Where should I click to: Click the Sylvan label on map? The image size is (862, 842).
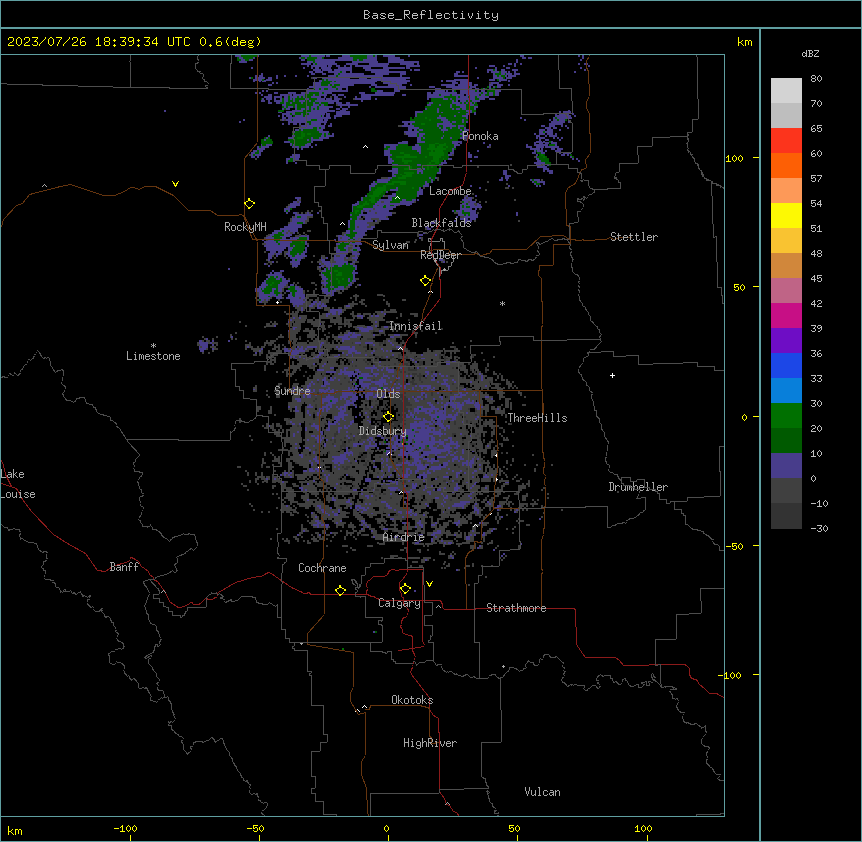pos(390,245)
